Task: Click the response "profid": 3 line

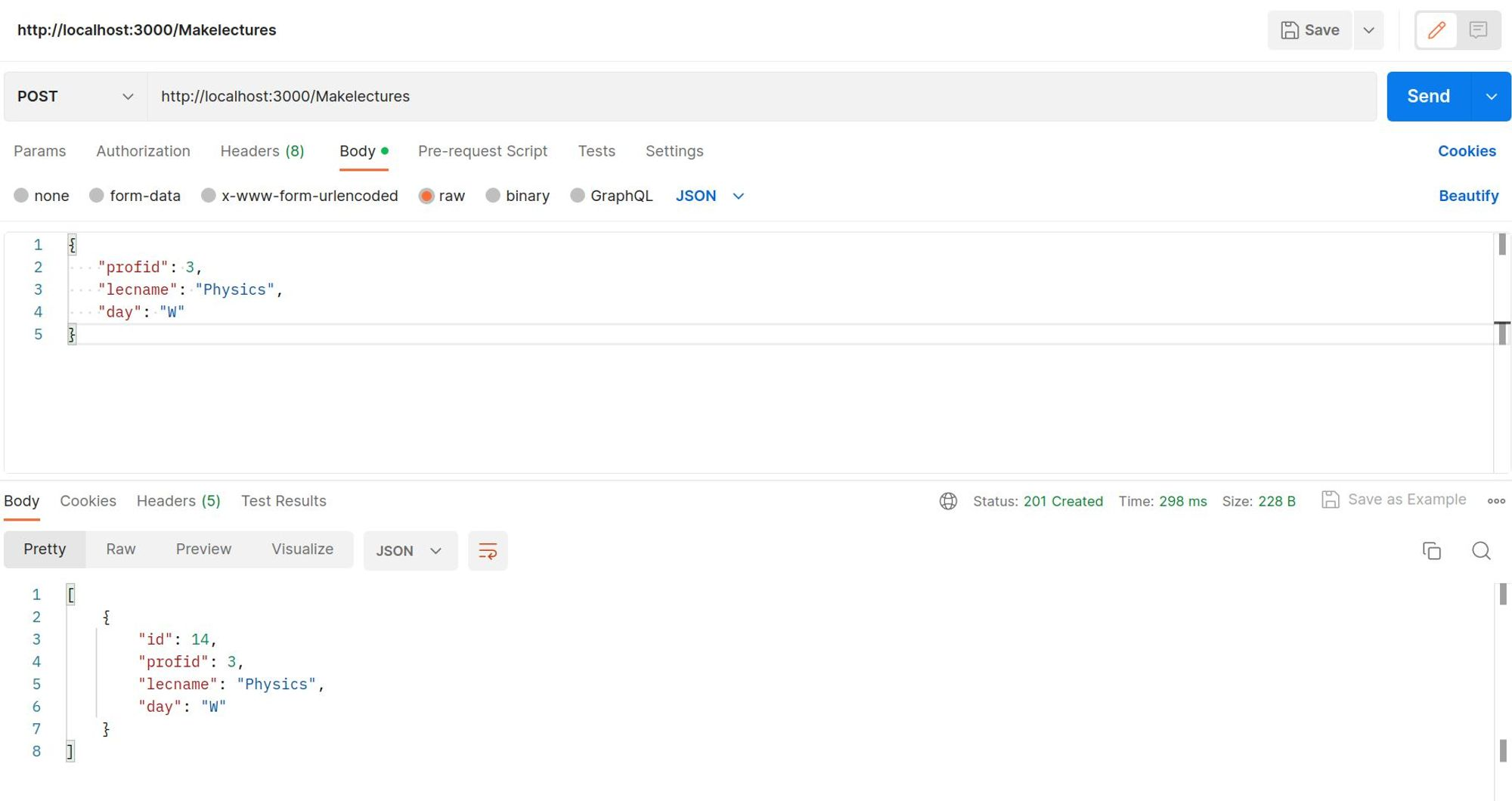Action: tap(191, 663)
